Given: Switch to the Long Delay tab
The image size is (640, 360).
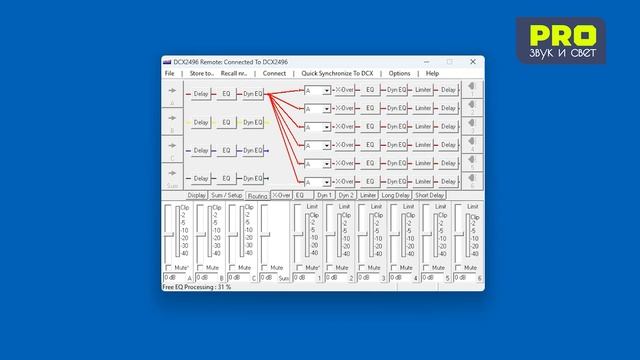Looking at the screenshot, I should tap(395, 196).
